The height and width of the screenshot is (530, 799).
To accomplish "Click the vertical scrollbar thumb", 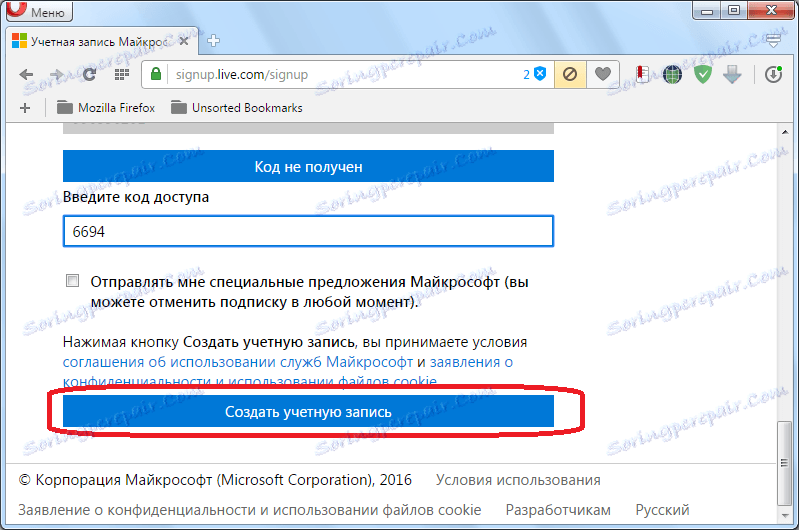I will 785,463.
